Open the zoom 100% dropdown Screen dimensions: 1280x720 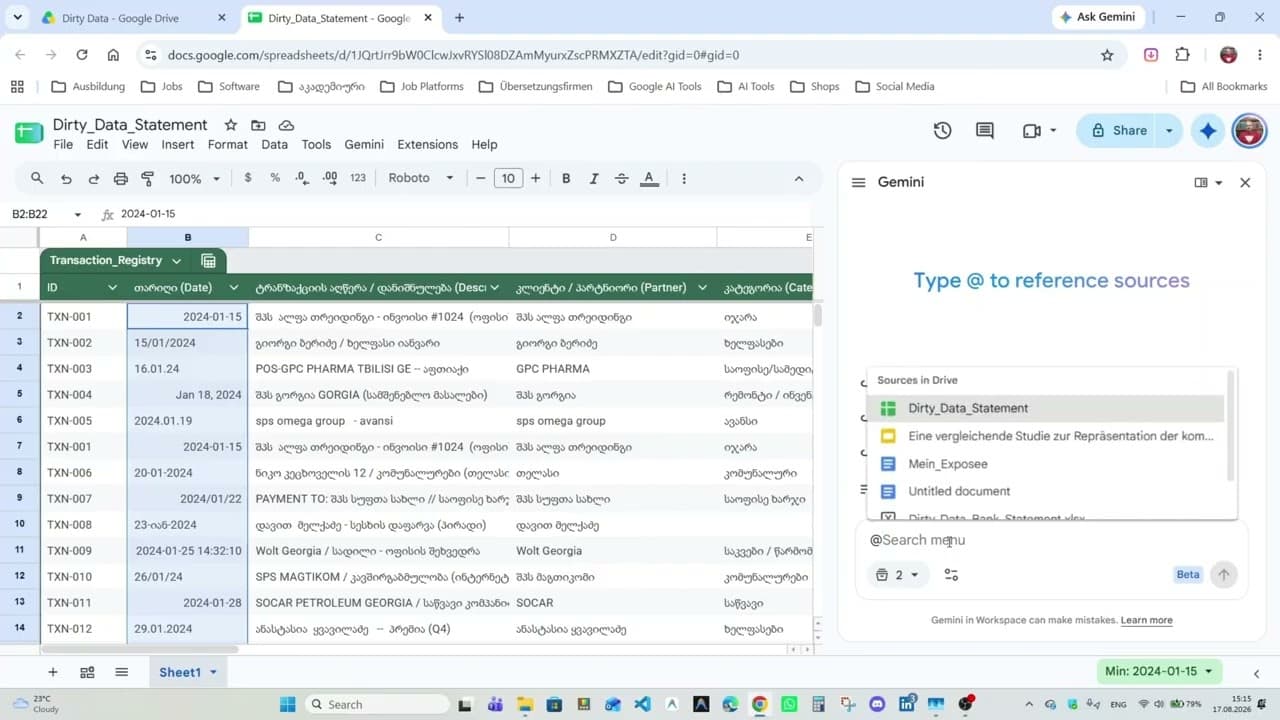click(195, 178)
